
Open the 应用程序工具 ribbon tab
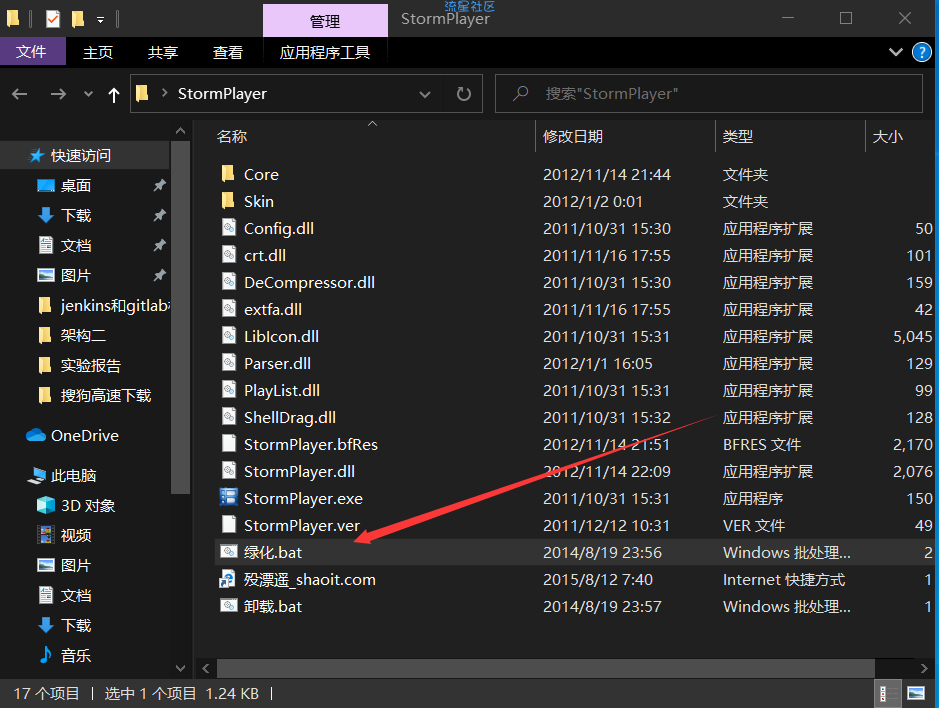(x=325, y=52)
